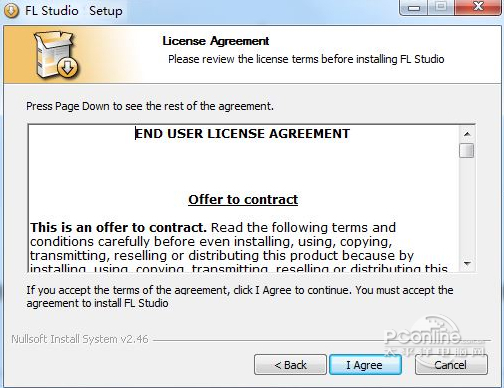Go to previous step with Back button
The image size is (504, 388).
tap(290, 365)
